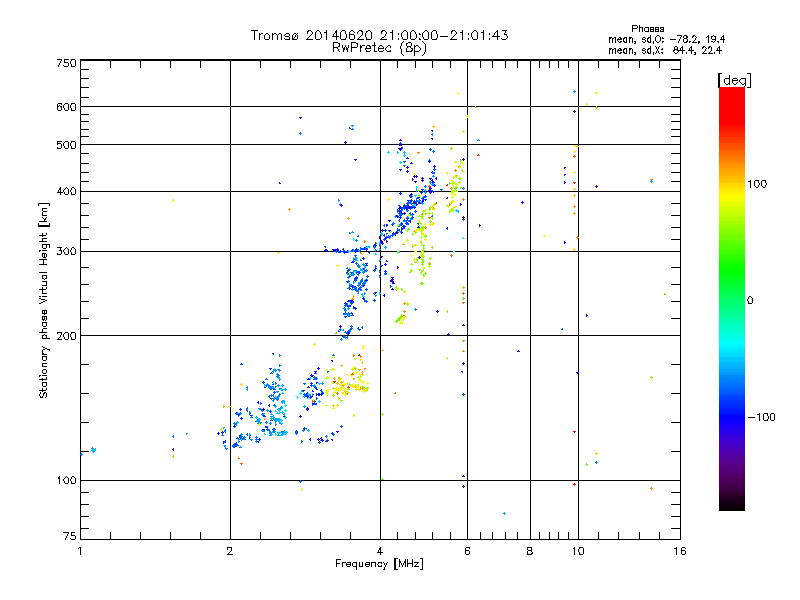Click y-axis tick label '75'

[70, 536]
